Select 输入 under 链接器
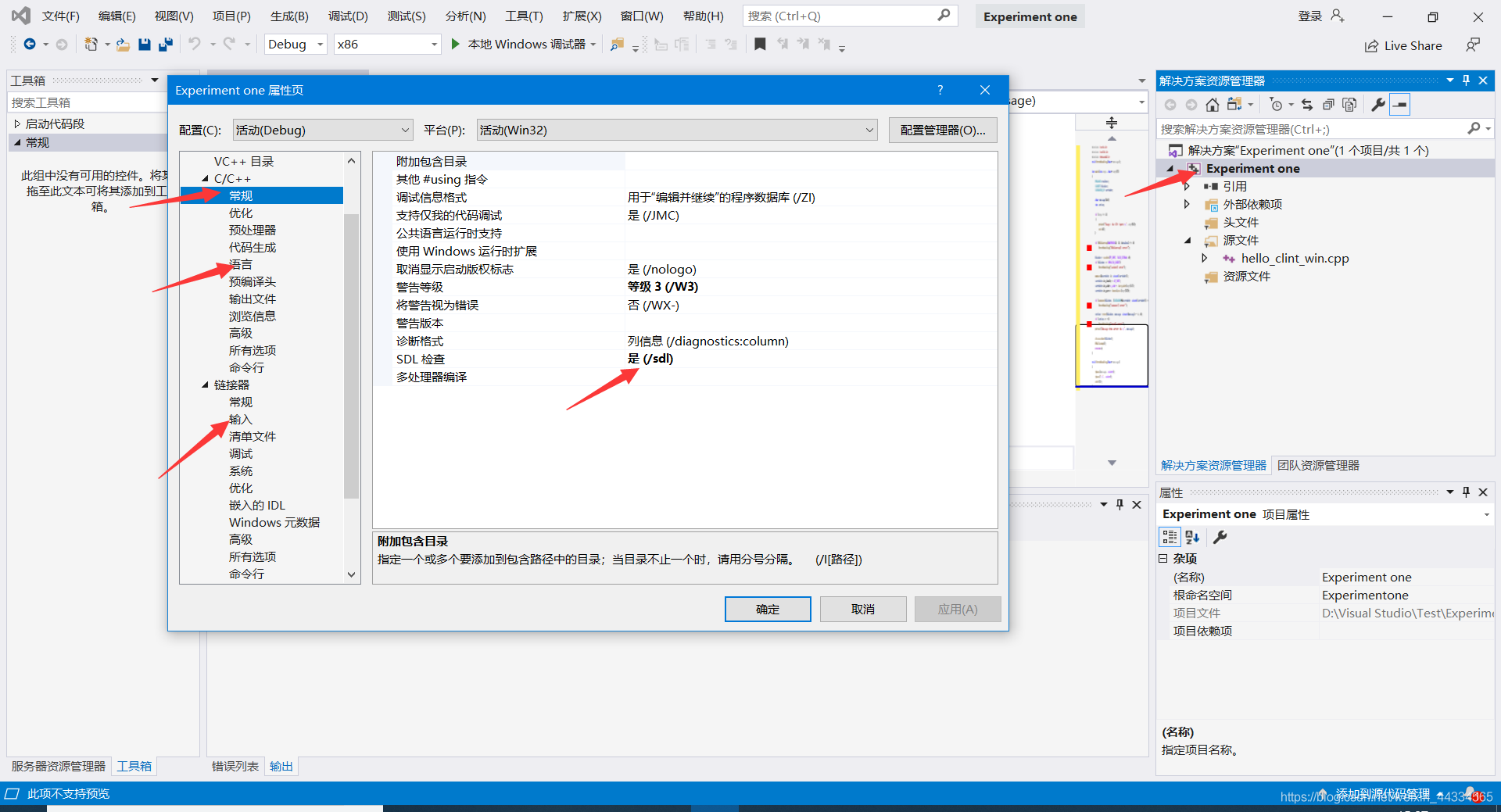1501x812 pixels. 240,419
